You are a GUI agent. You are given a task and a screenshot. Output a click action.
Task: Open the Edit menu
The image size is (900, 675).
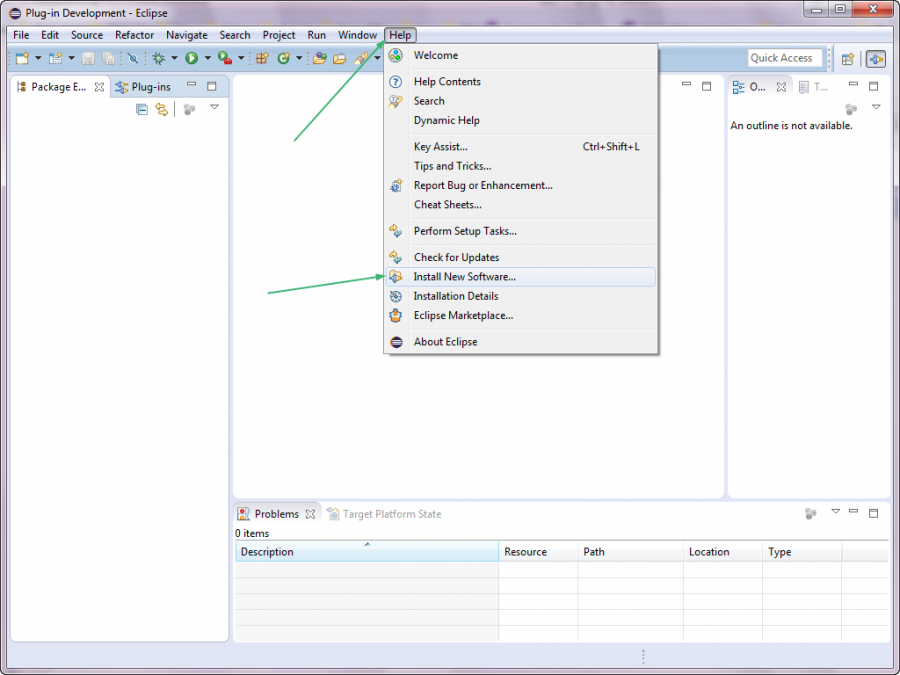point(50,35)
